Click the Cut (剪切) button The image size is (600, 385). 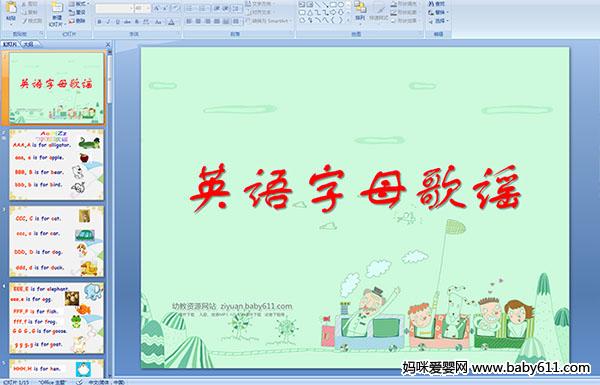point(30,4)
